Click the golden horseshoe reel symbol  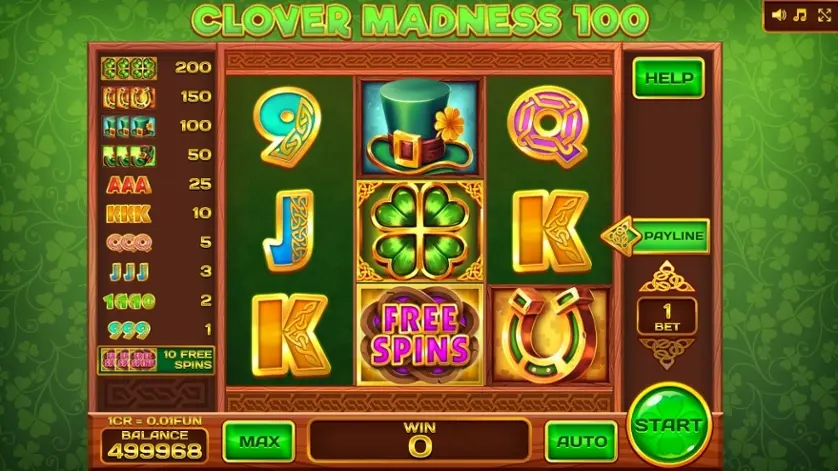click(x=550, y=335)
